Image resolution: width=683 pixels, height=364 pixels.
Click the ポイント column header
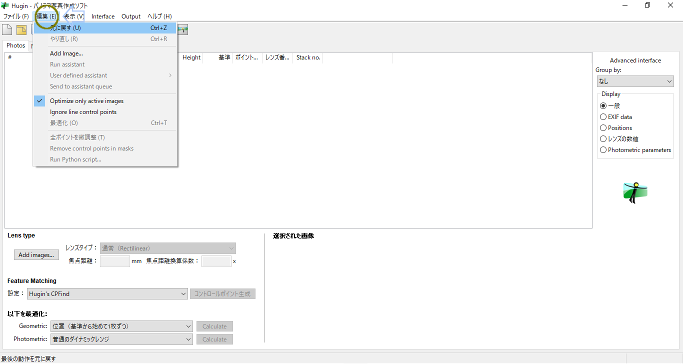(247, 57)
